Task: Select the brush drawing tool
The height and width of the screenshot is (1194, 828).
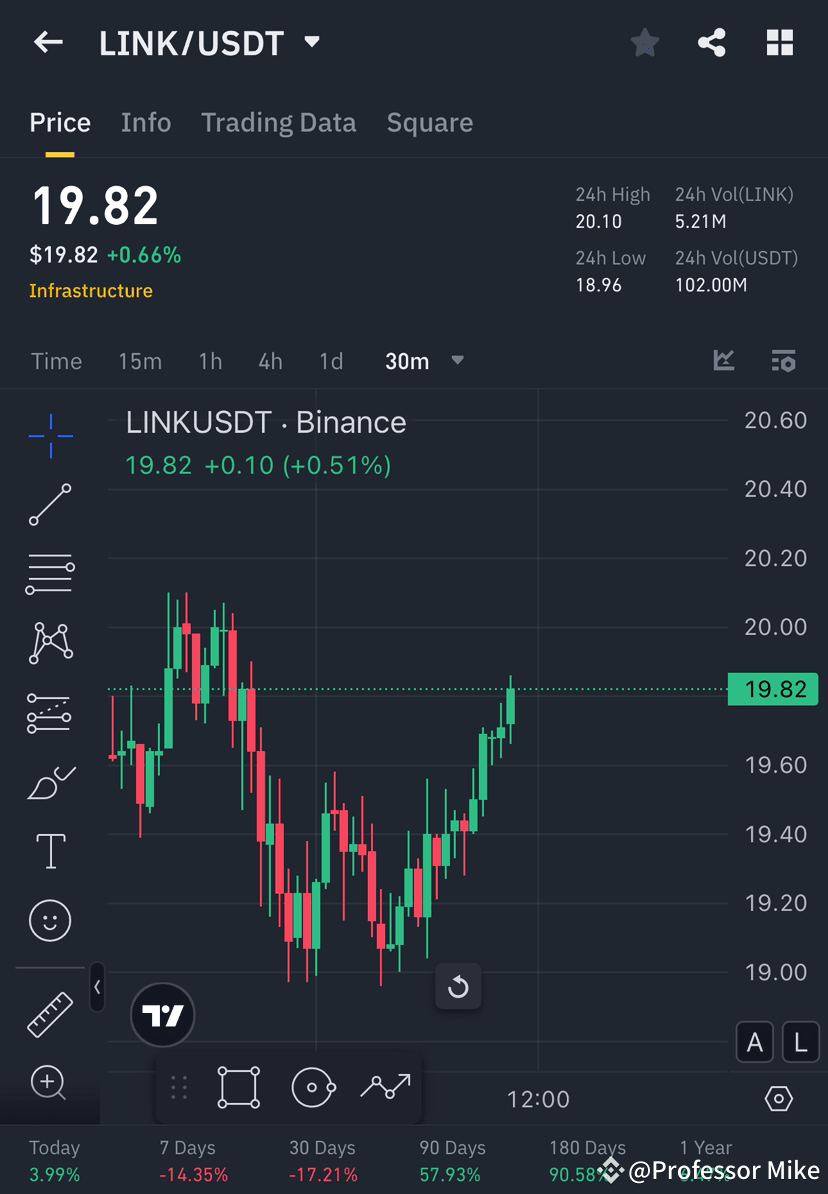Action: pos(50,781)
